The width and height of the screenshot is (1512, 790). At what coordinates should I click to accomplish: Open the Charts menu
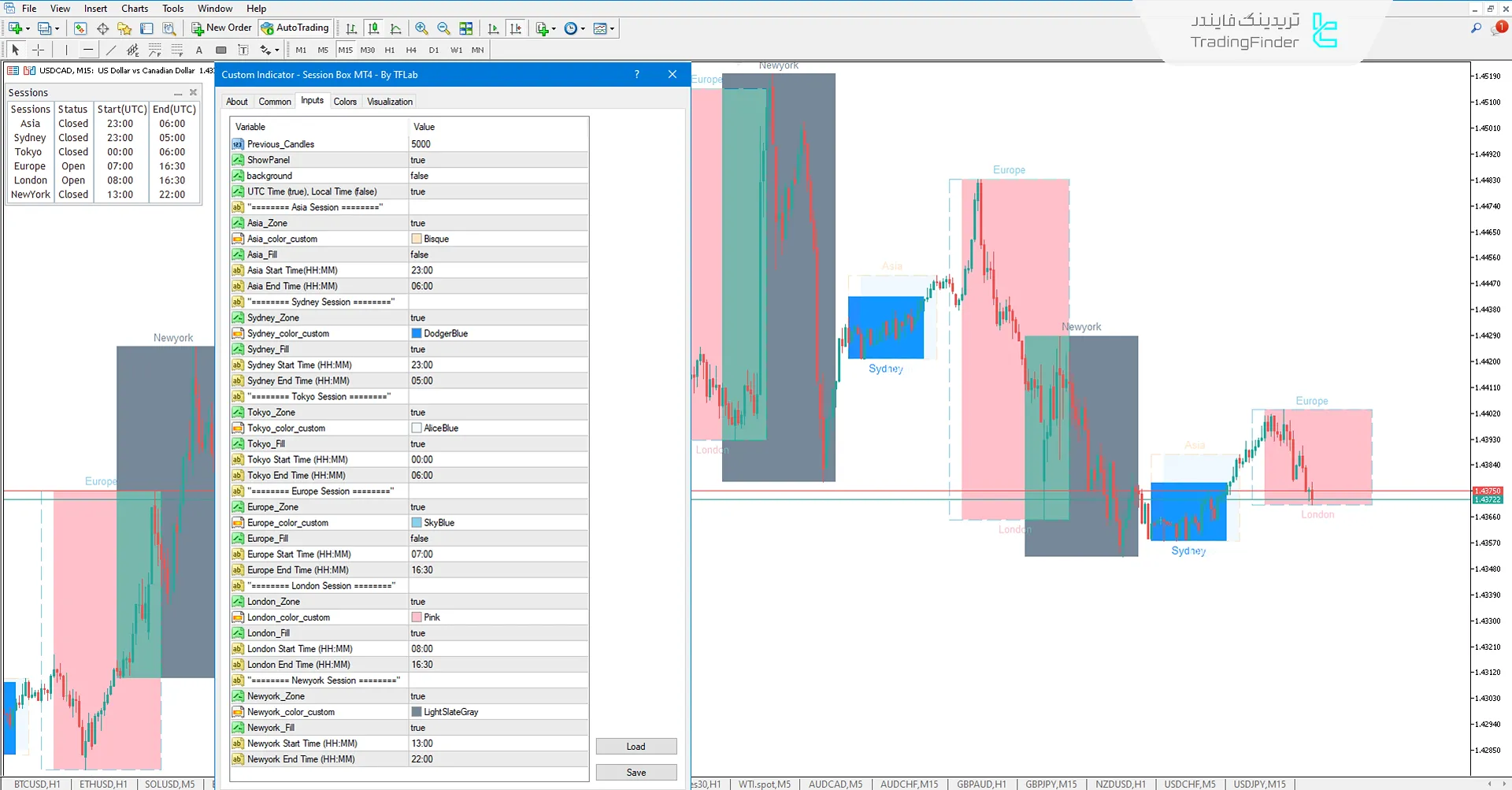(134, 8)
